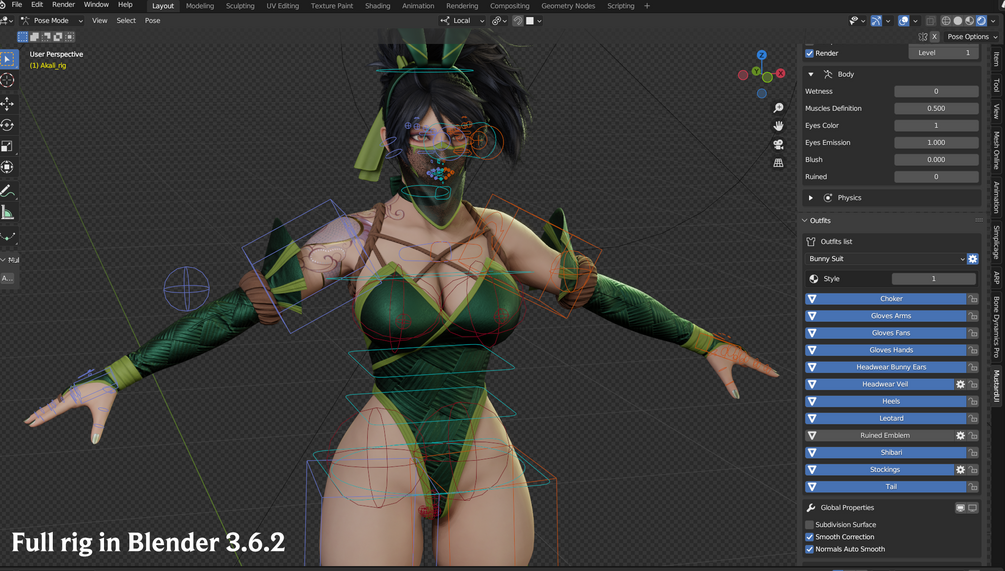Adjust the Blush slider

pos(936,160)
